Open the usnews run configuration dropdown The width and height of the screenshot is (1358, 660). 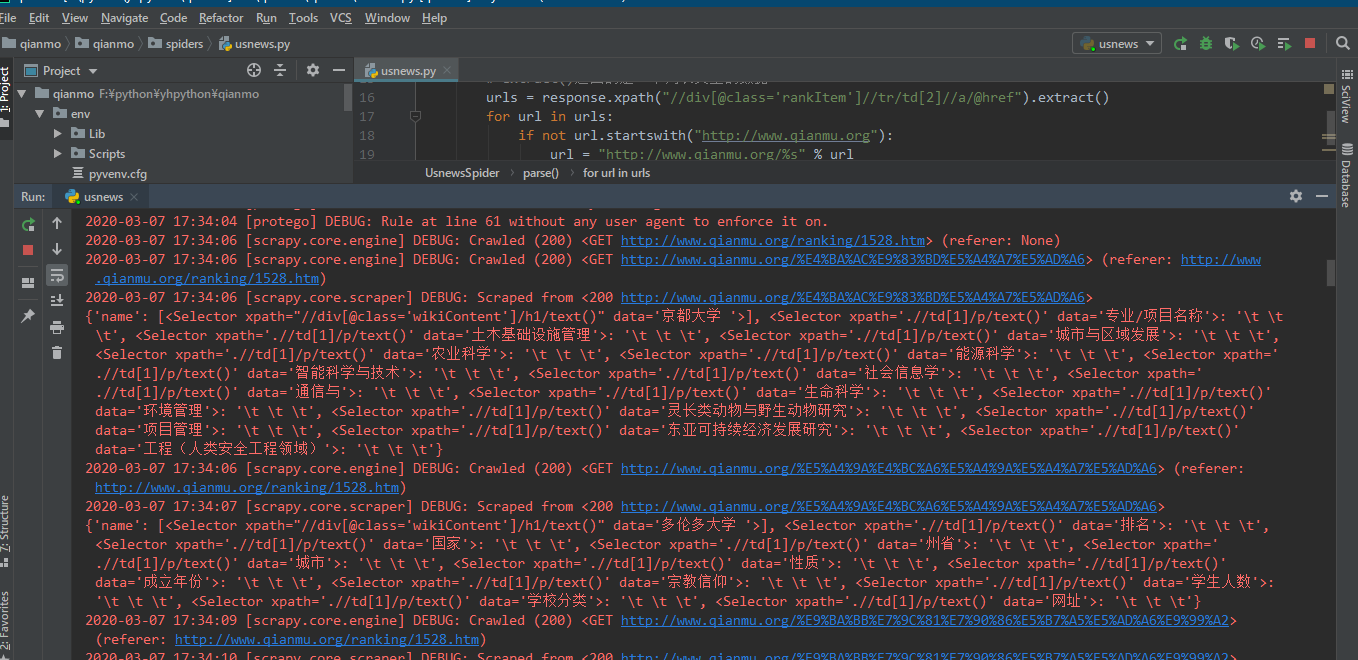[x=1117, y=43]
